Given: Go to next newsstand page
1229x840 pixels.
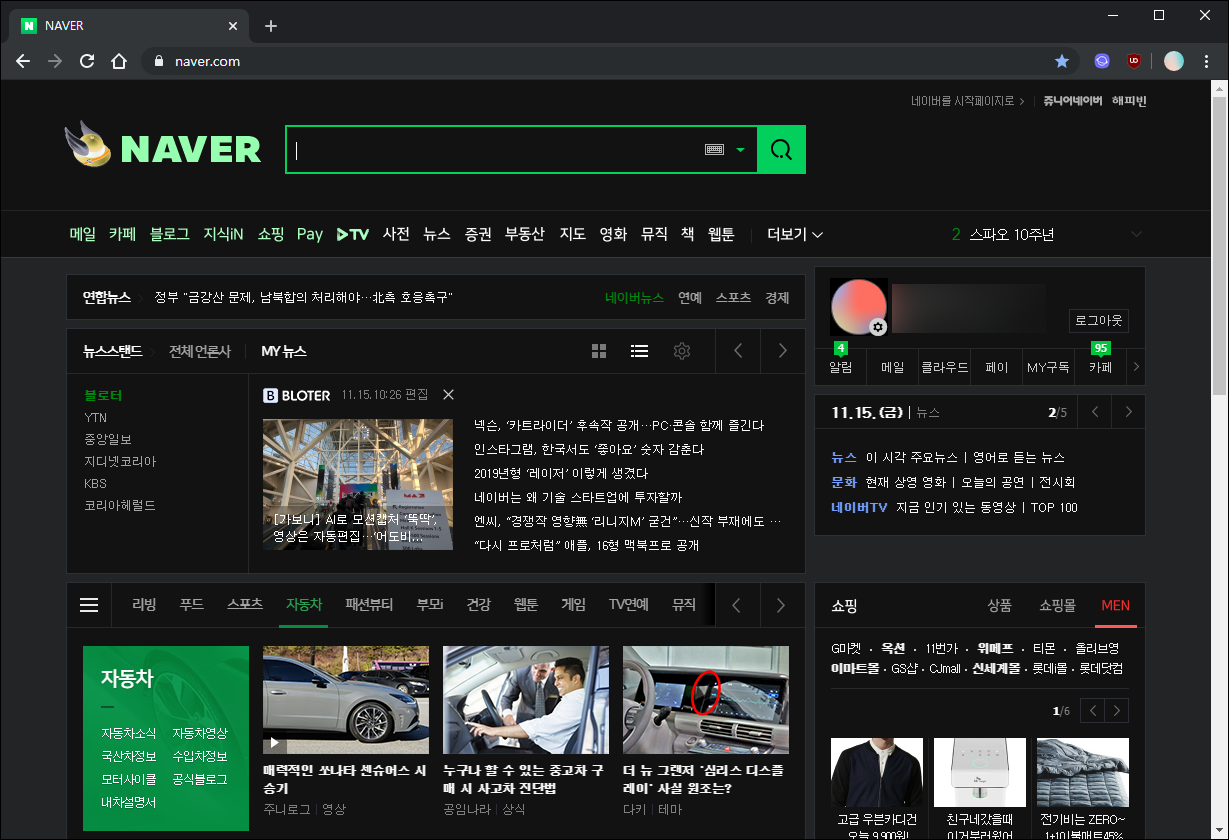Looking at the screenshot, I should [x=783, y=351].
